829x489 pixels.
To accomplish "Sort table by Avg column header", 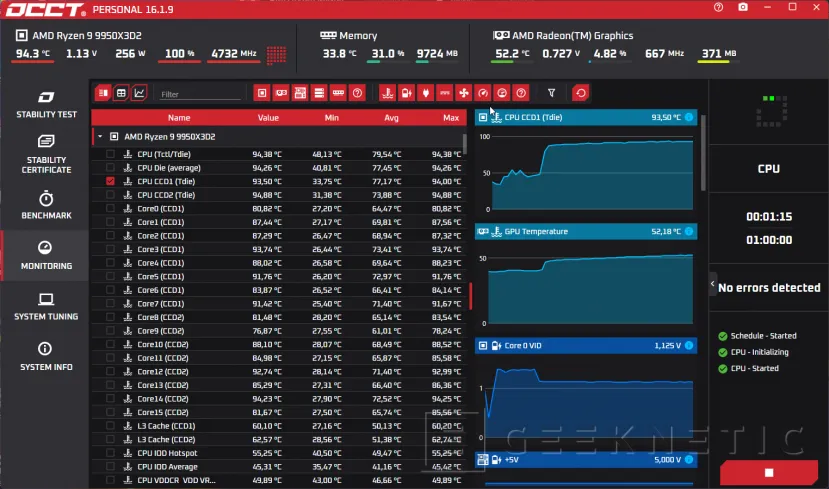I will coord(391,117).
